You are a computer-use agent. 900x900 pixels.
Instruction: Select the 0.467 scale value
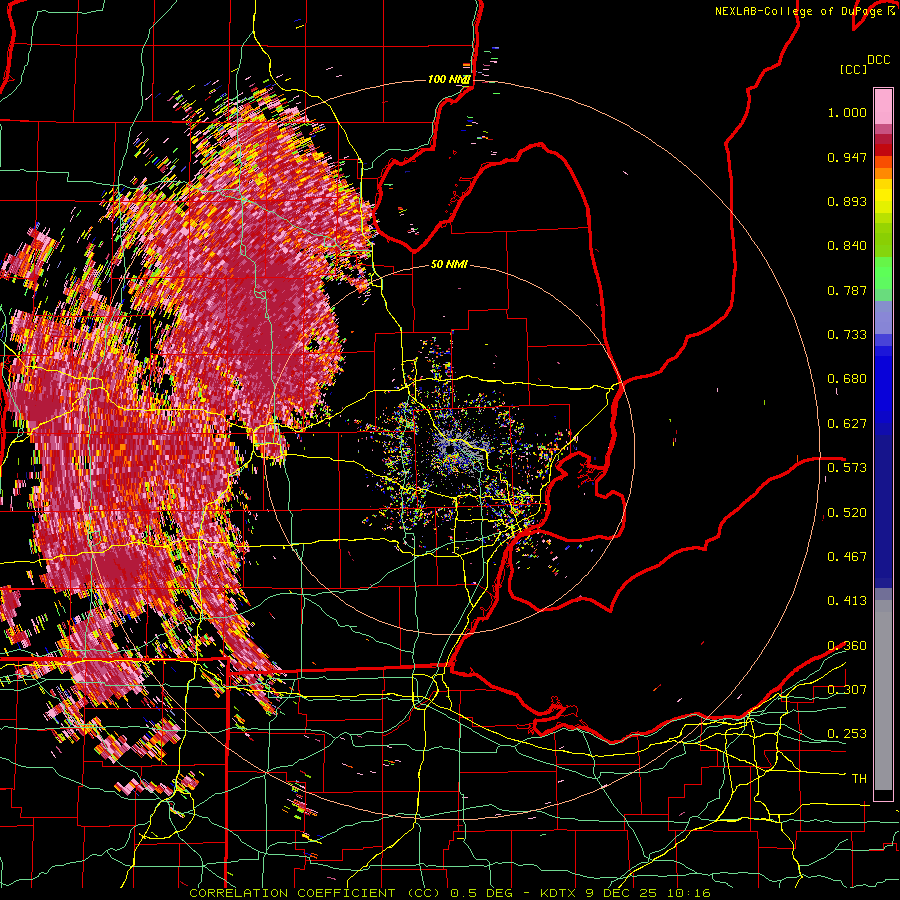click(847, 557)
